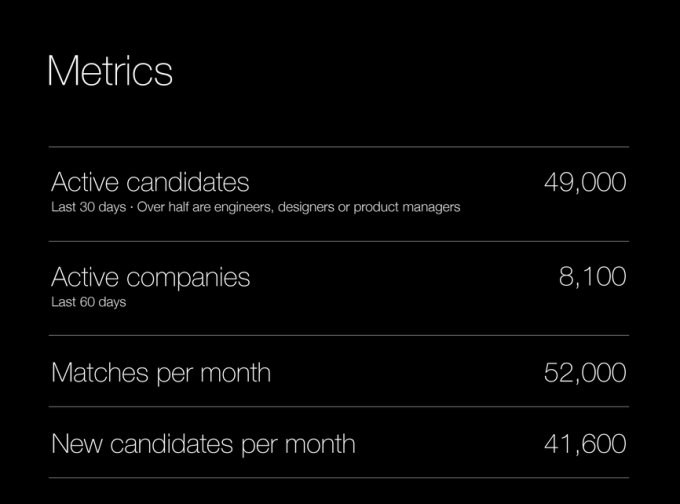This screenshot has height=504, width=680.
Task: Click the divider line above Matches per month
Action: pos(338,336)
